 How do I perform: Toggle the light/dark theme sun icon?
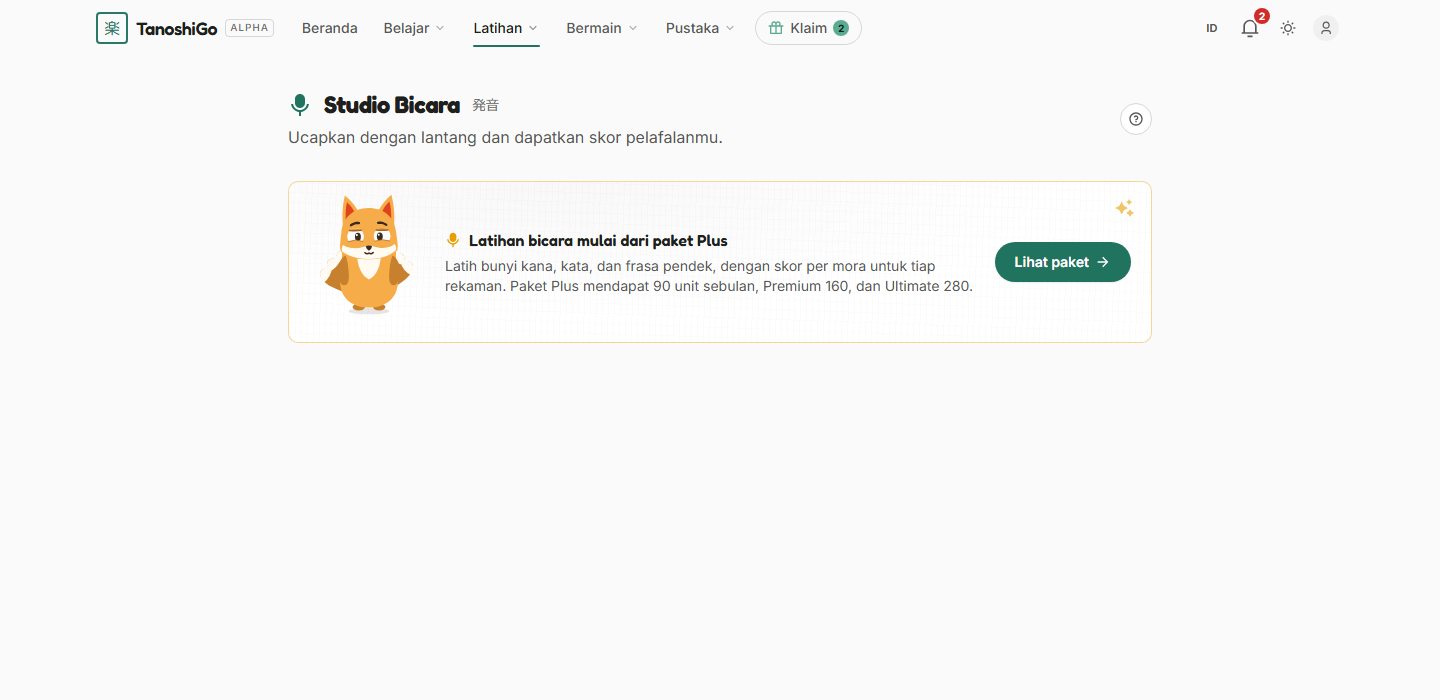[x=1288, y=28]
